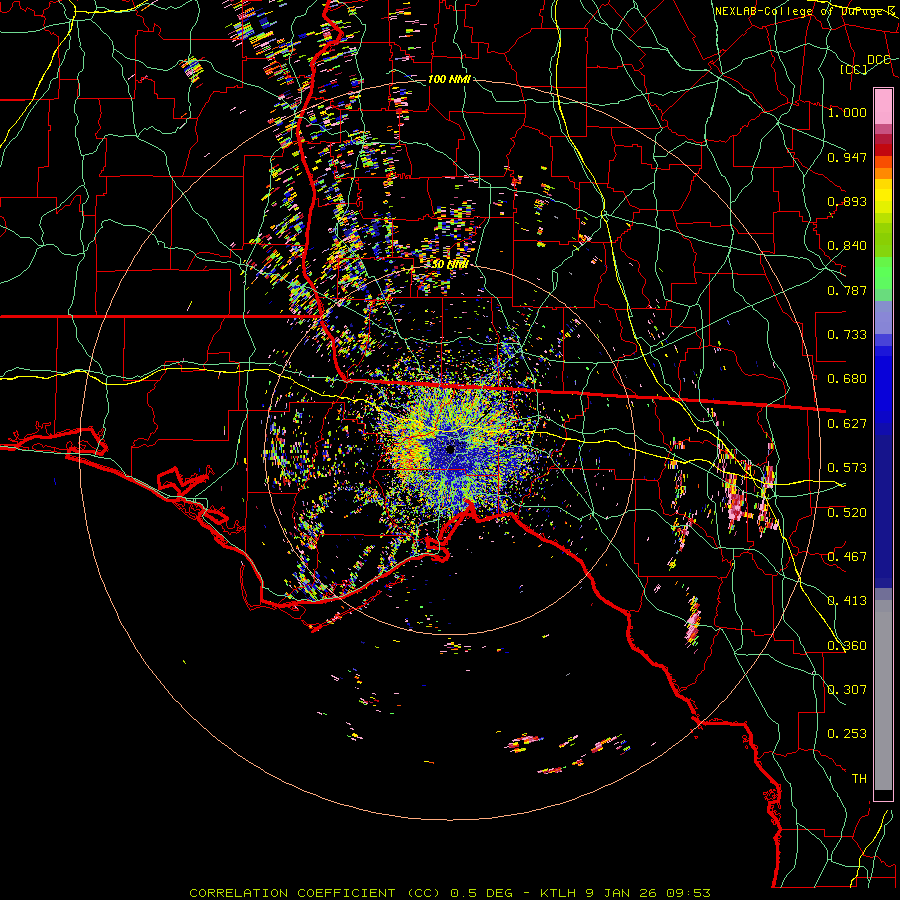Click the 0.787 scale value
Viewport: 900px width, 900px height.
point(847,290)
